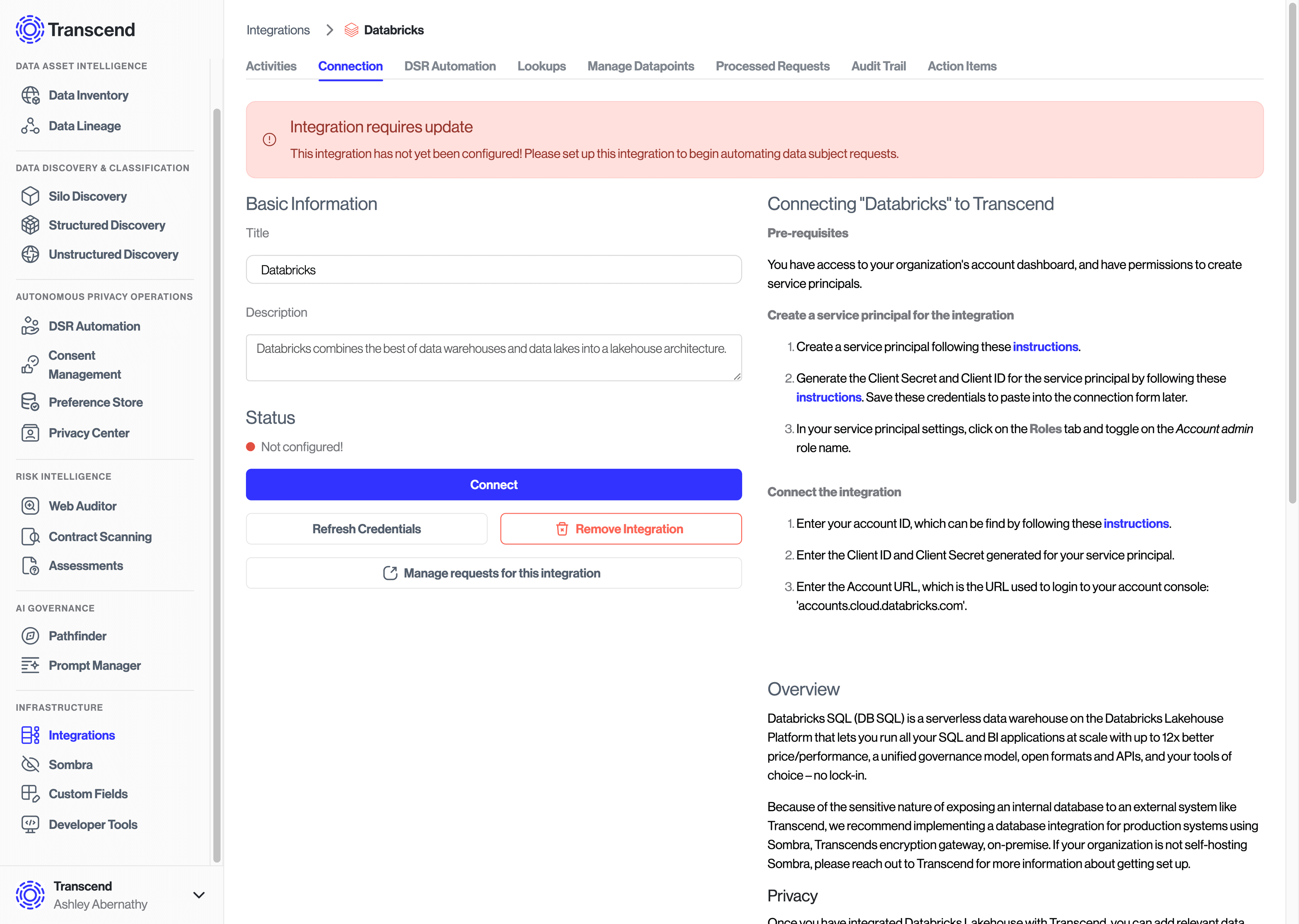Click the Remove Integration button
This screenshot has height=924, width=1299.
click(621, 528)
